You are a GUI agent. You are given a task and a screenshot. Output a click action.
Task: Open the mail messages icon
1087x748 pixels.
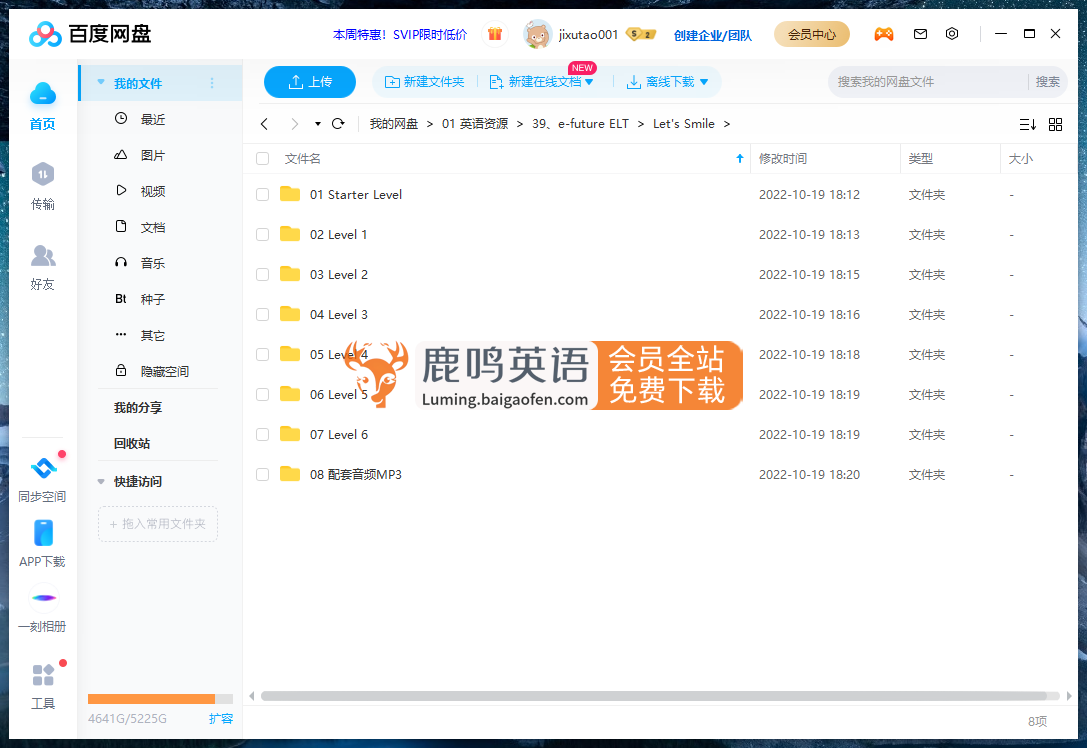(920, 34)
